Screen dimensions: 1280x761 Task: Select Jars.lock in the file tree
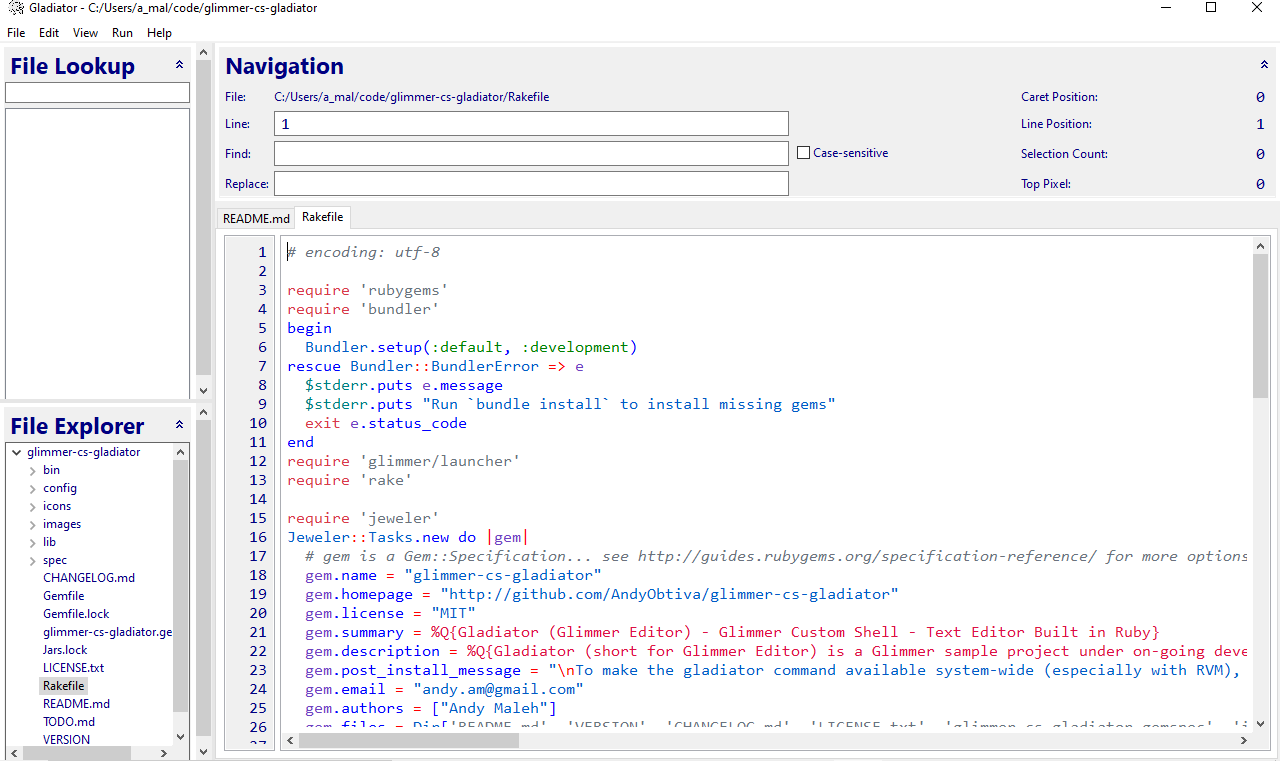coord(65,650)
